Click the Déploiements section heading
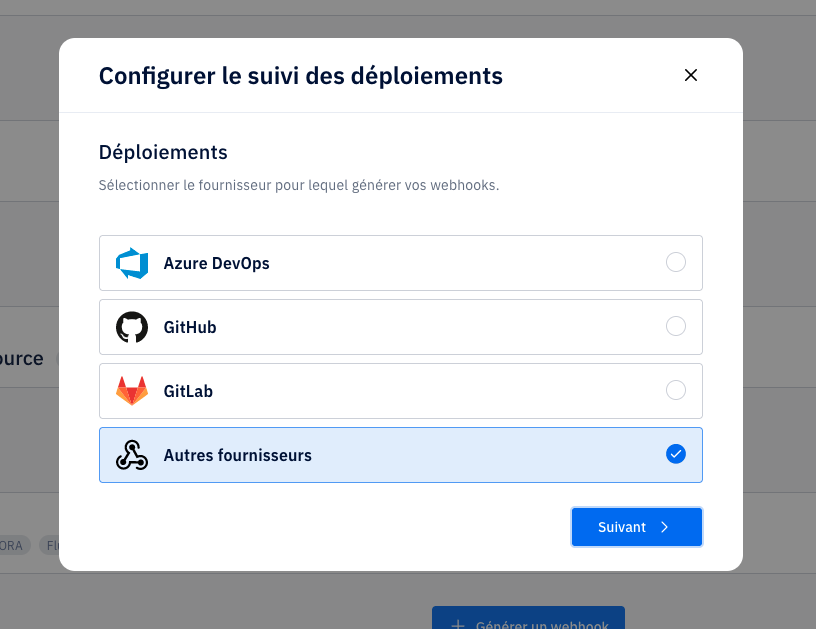 pos(163,152)
